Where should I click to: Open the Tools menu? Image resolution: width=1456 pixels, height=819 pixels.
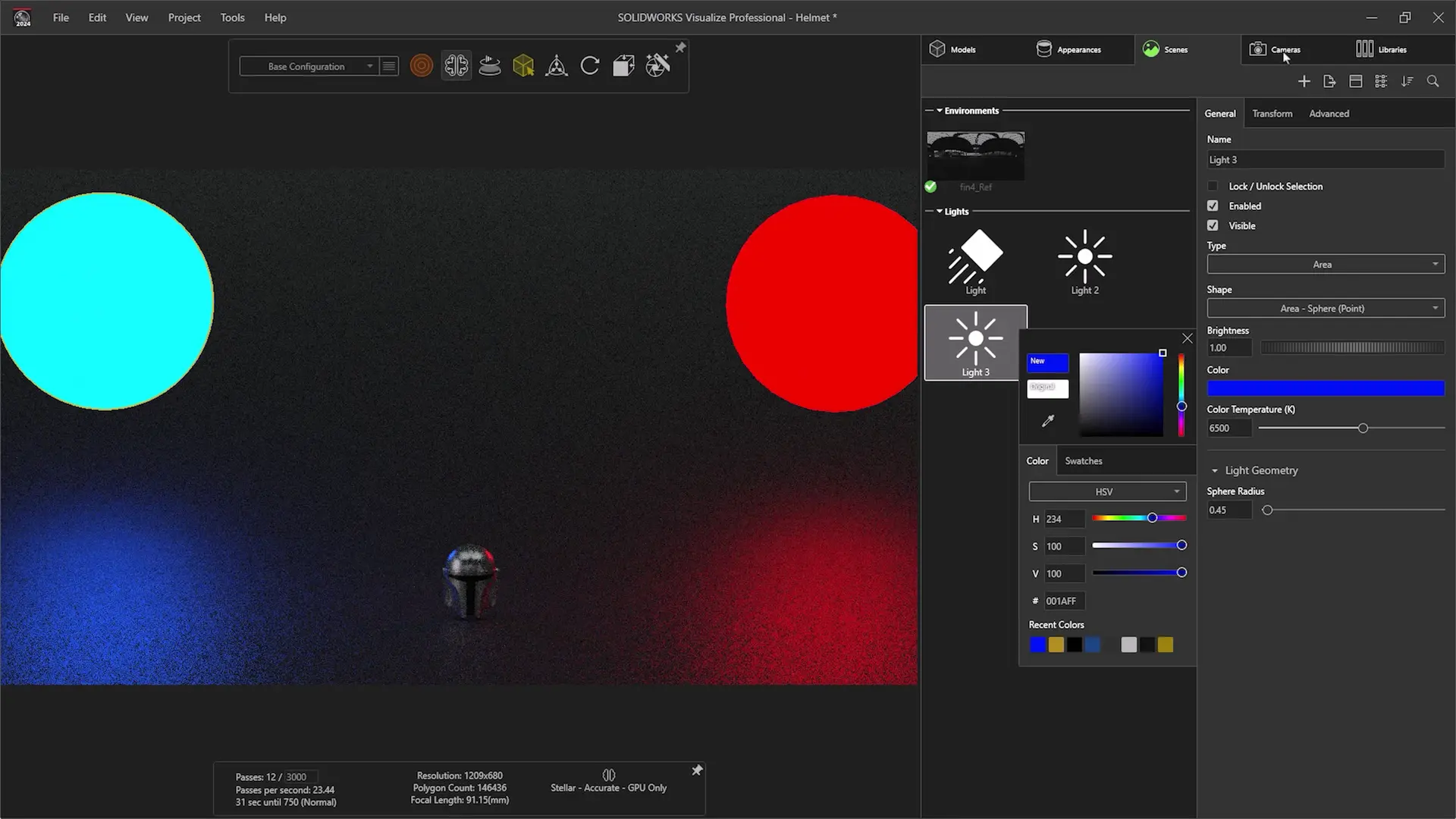[x=232, y=17]
